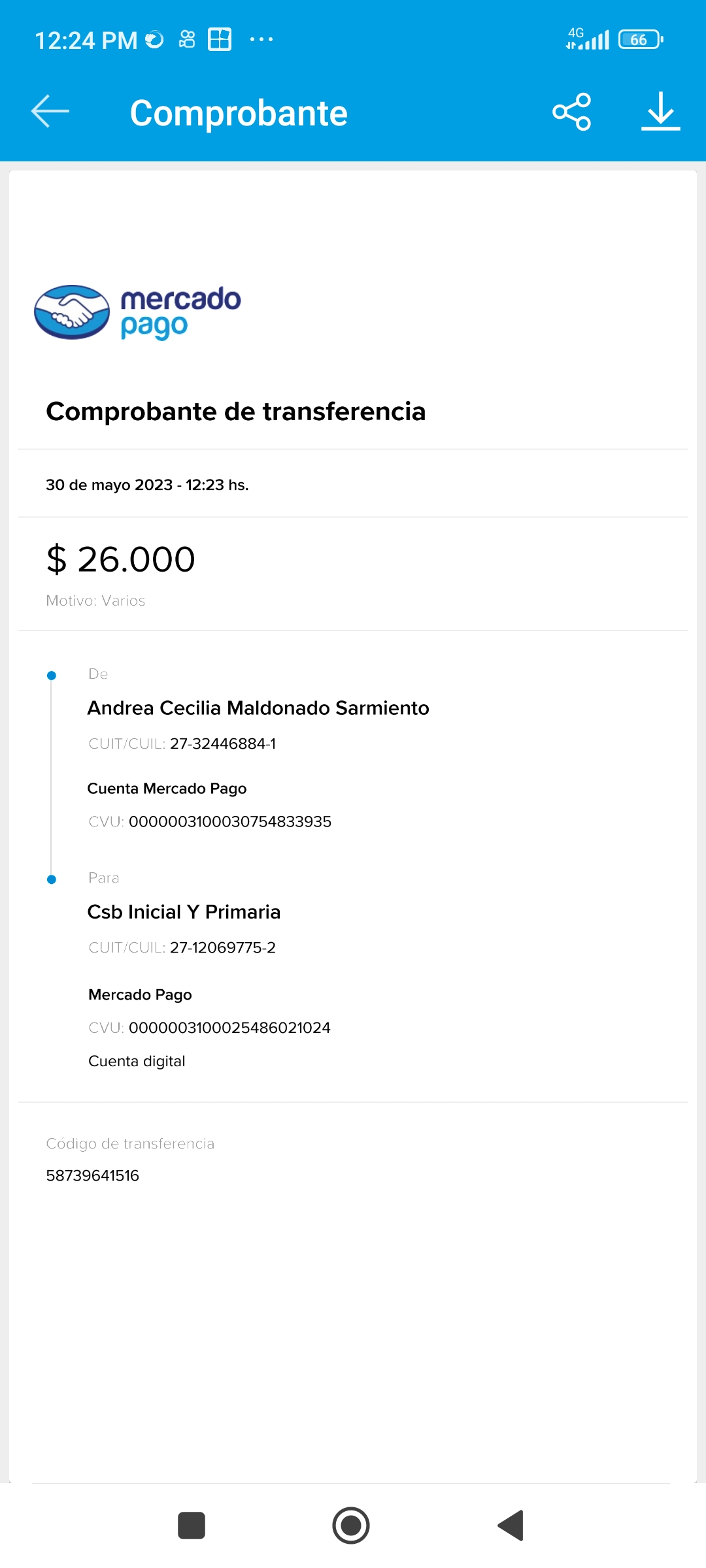Tap the 4G signal strength icon
This screenshot has height=1568, width=706.
coord(587,39)
